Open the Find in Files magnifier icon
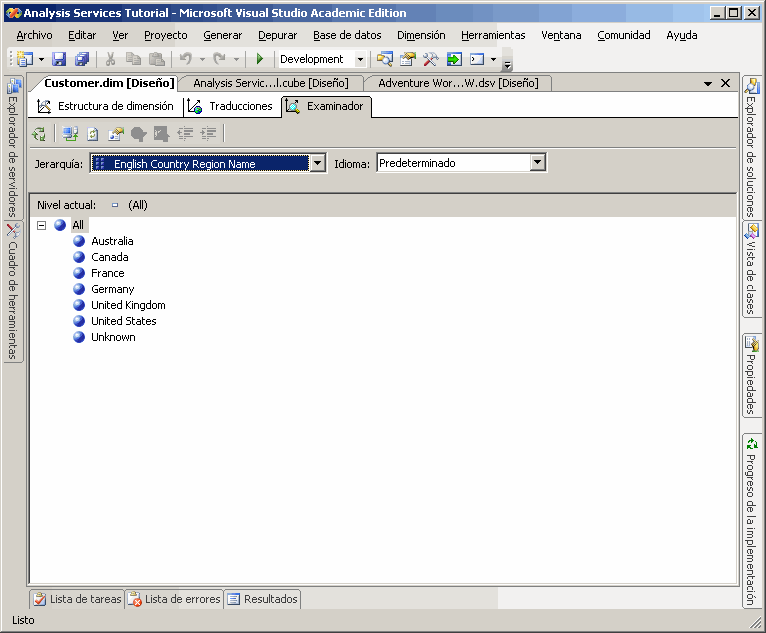This screenshot has width=766, height=633. 384,59
